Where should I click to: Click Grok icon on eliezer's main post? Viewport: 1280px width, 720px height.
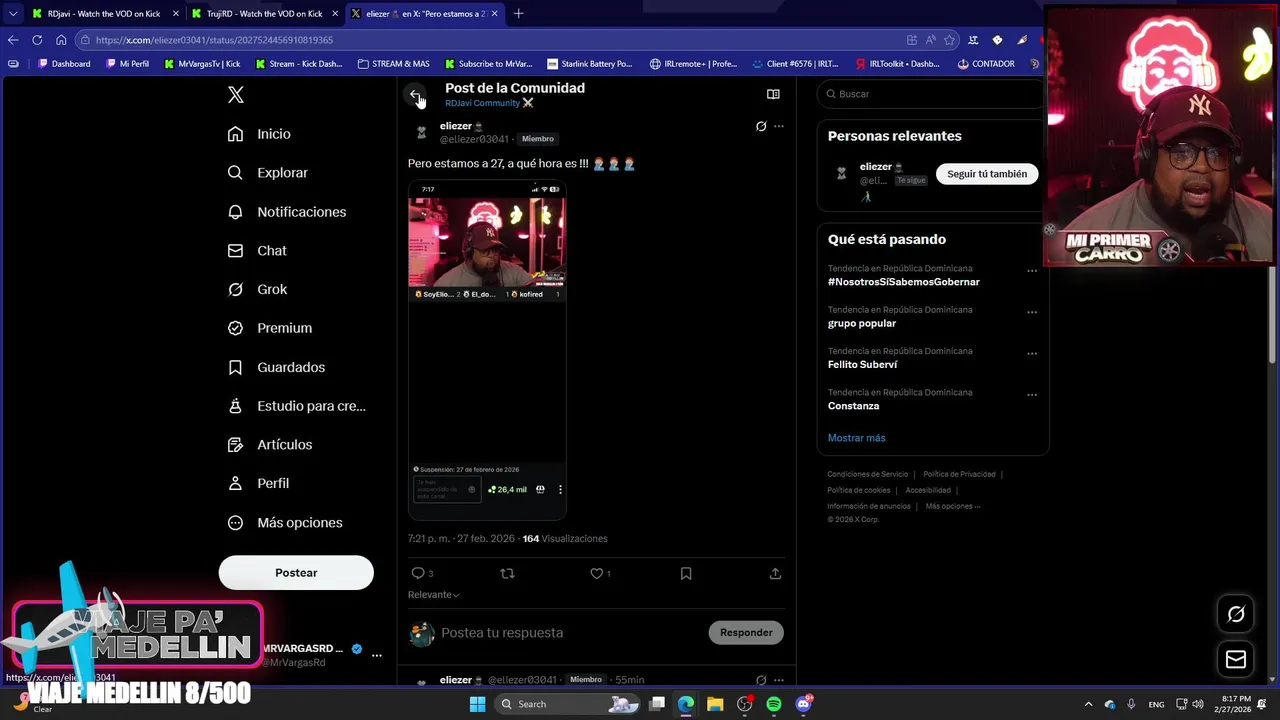(761, 126)
